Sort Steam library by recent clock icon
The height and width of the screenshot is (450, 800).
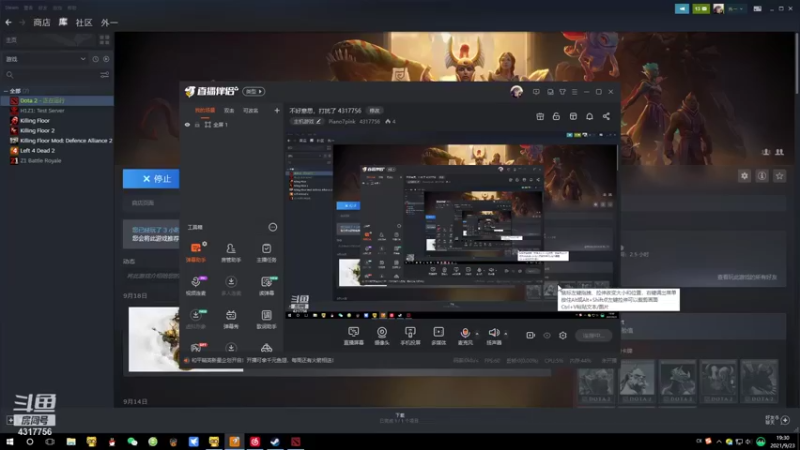(x=95, y=59)
